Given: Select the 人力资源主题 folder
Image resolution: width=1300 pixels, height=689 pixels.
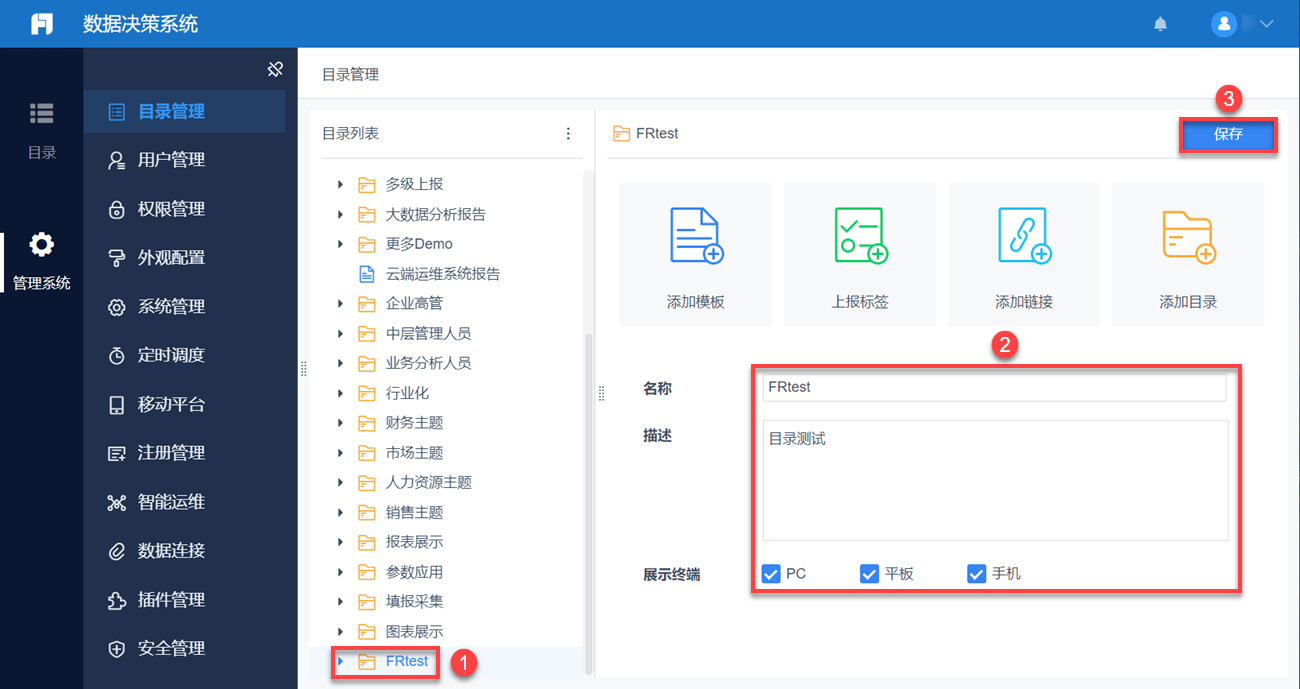Looking at the screenshot, I should pos(428,482).
